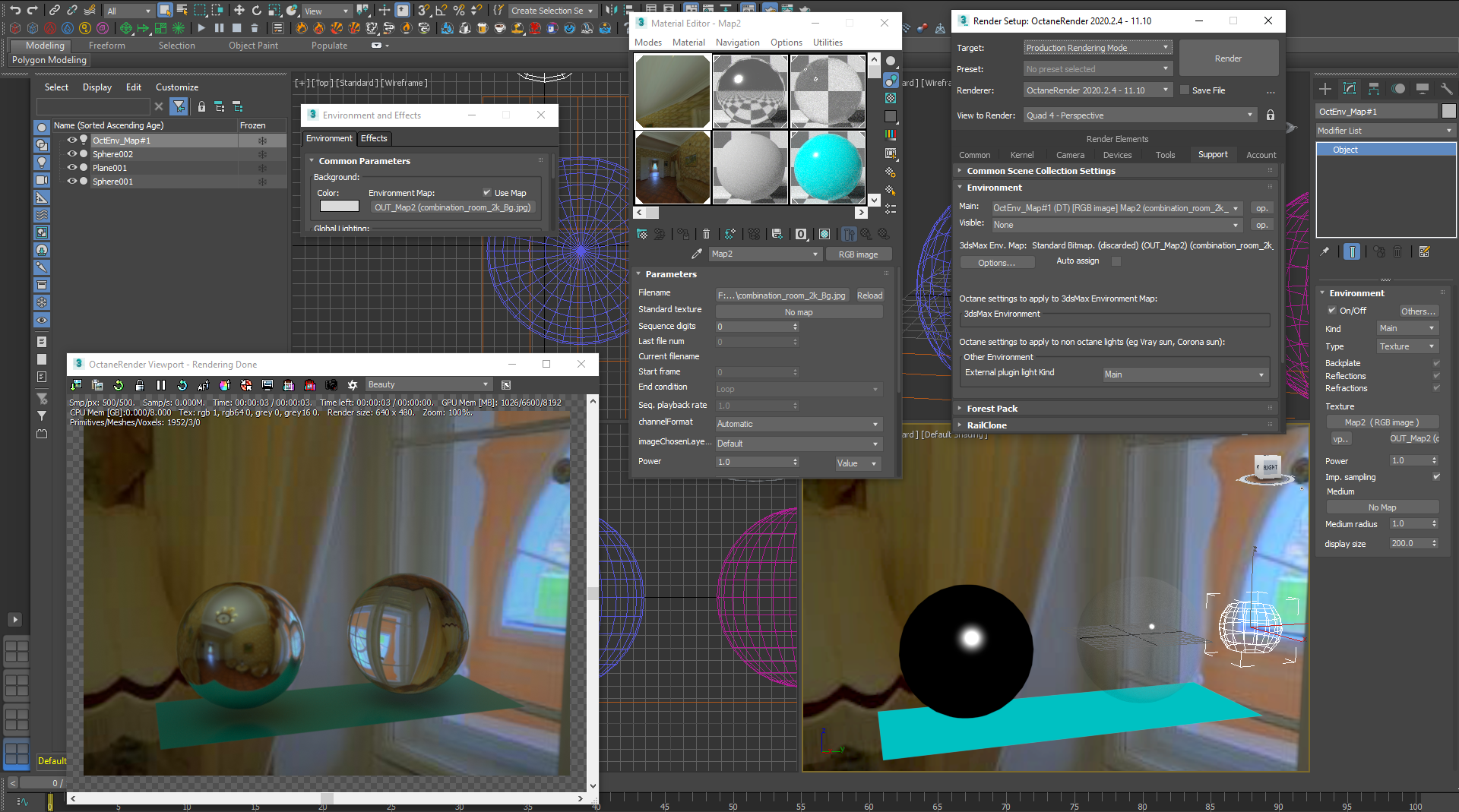Click the object color swatch beside OctEnv_Map#1 name
Screen dimensions: 1459x812
pyautogui.click(x=1448, y=112)
